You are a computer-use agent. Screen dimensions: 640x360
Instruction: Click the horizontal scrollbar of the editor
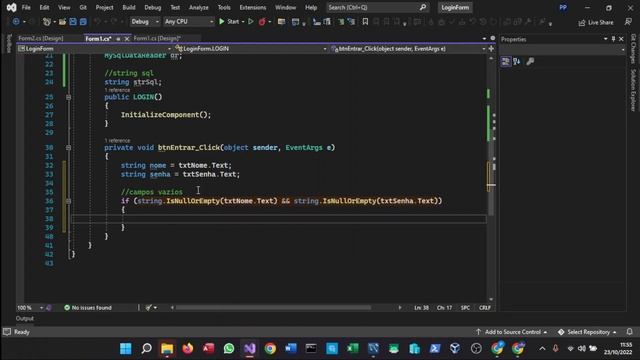[x=273, y=308]
